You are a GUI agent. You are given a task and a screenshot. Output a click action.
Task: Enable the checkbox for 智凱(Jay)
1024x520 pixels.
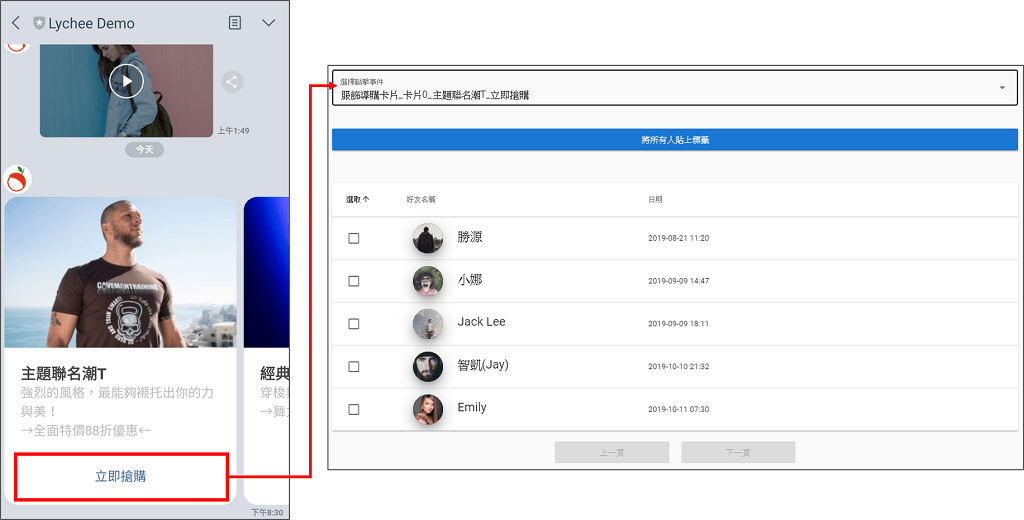click(x=354, y=367)
